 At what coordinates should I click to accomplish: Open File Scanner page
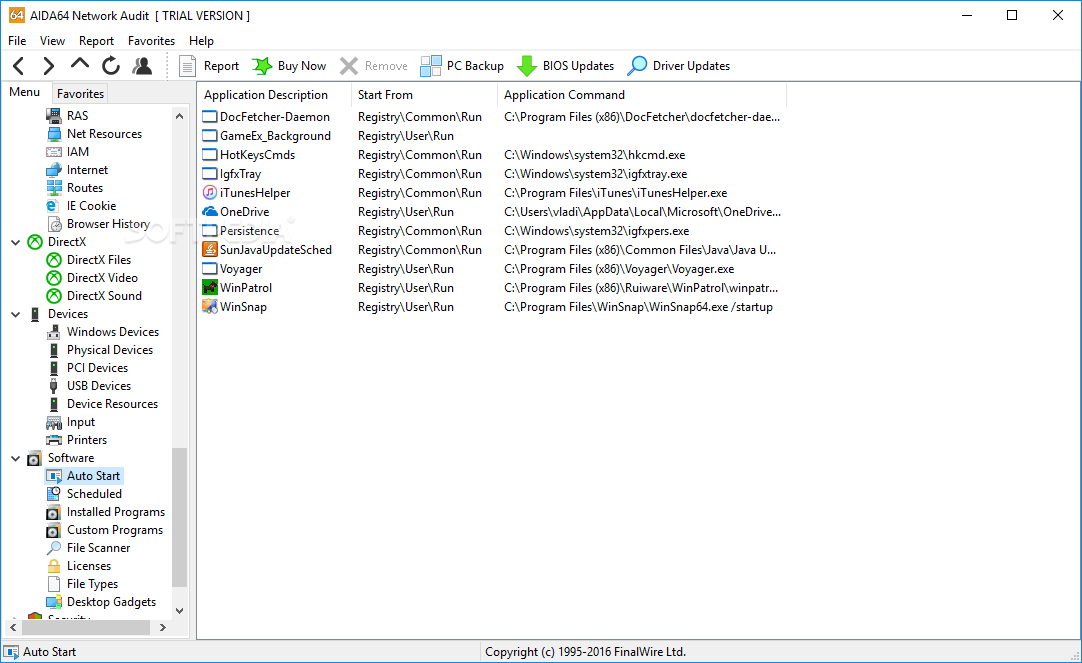click(98, 548)
